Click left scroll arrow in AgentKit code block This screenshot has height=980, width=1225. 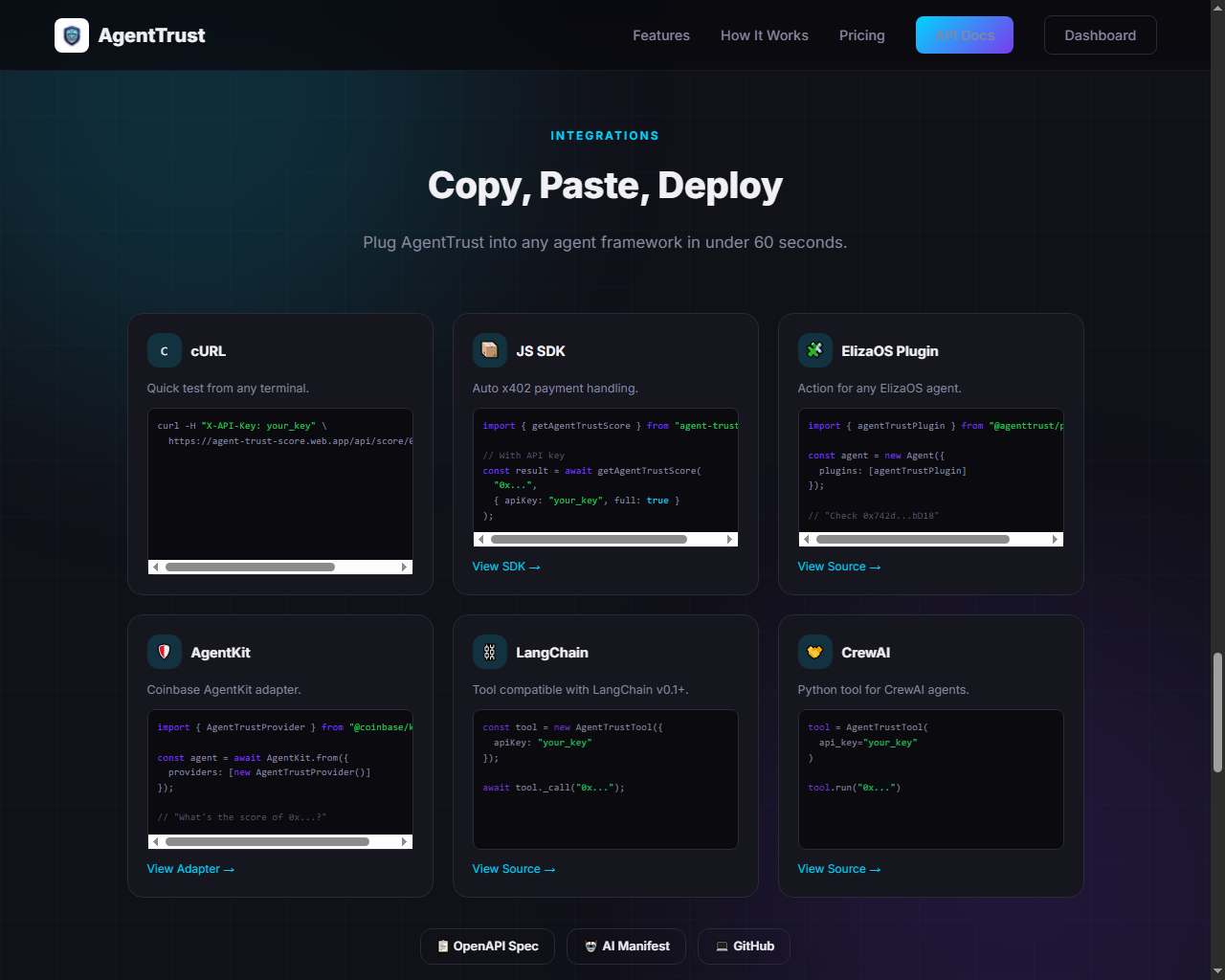click(x=156, y=842)
